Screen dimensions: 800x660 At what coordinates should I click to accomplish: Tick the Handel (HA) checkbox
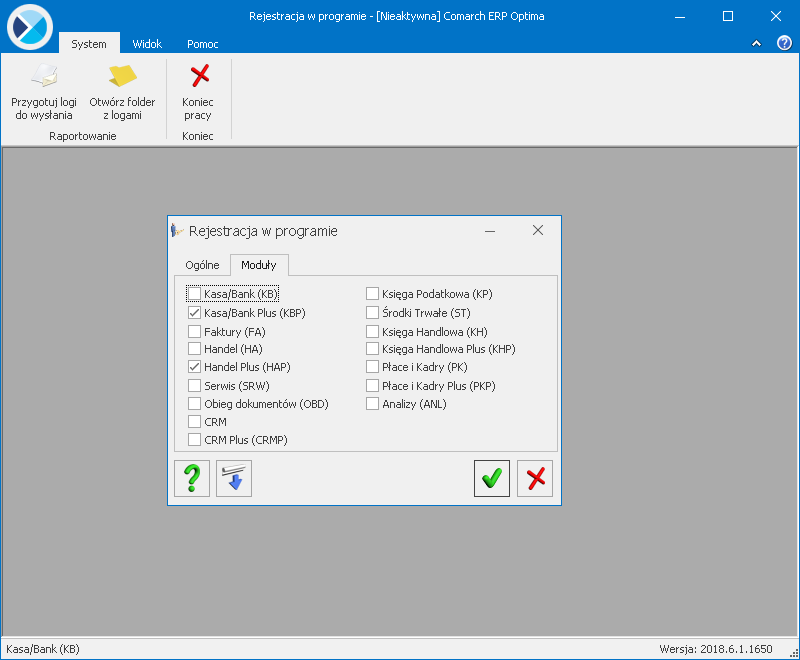pos(194,349)
